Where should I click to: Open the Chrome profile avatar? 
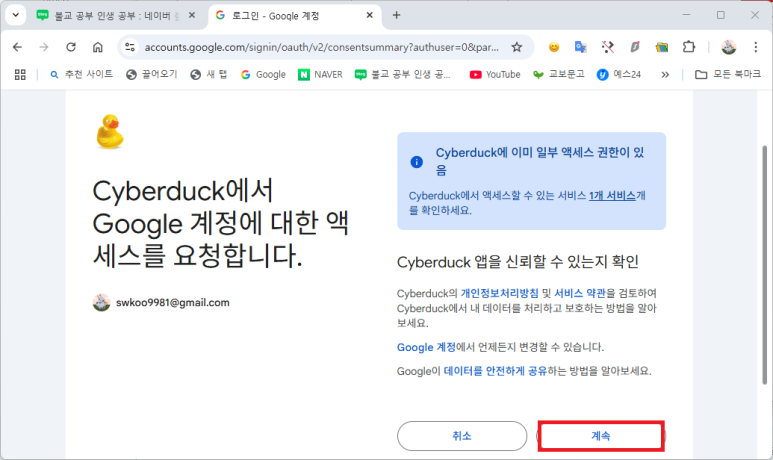[x=729, y=47]
